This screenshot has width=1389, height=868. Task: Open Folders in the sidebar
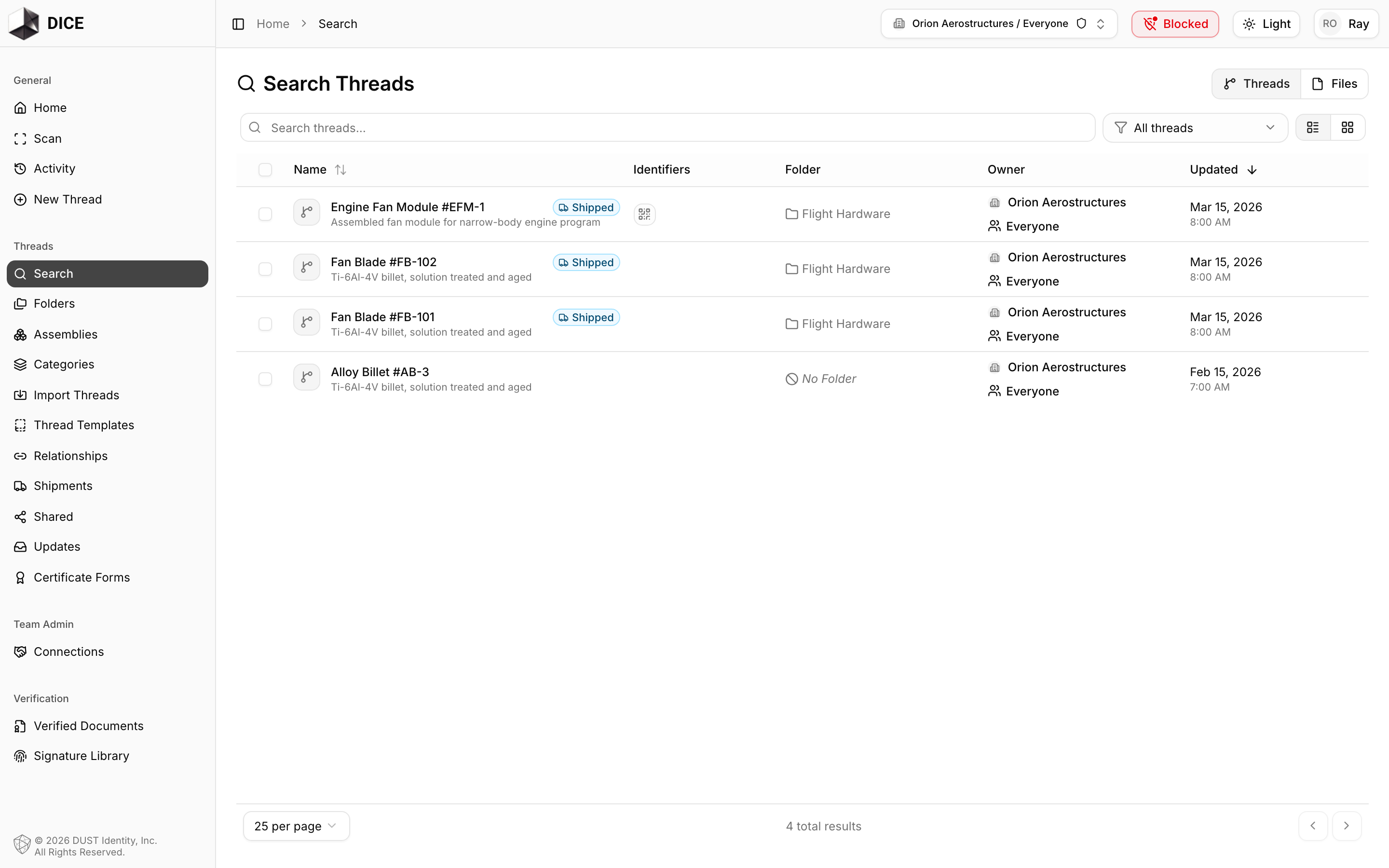(x=108, y=304)
